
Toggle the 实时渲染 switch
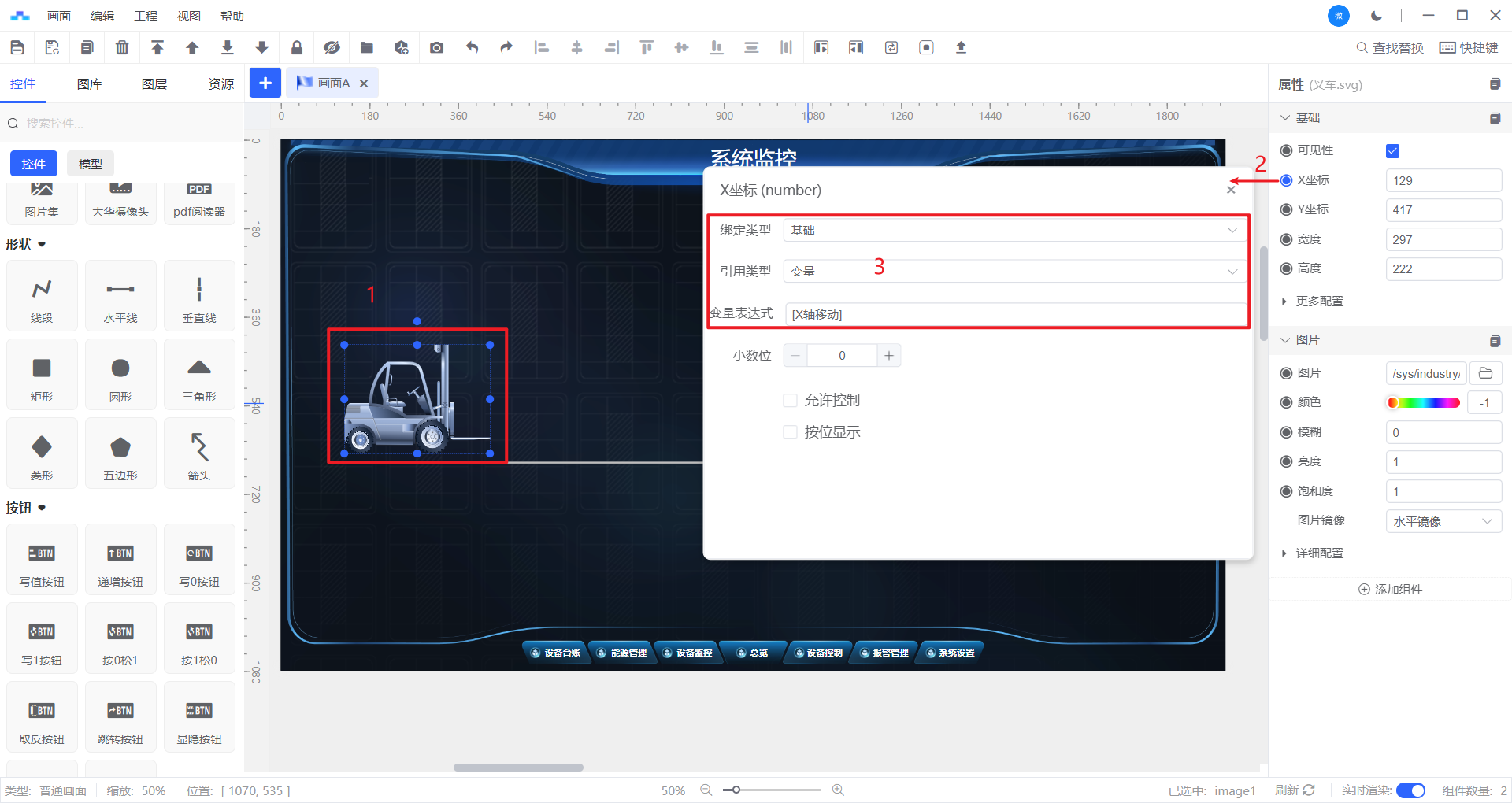pyautogui.click(x=1410, y=790)
